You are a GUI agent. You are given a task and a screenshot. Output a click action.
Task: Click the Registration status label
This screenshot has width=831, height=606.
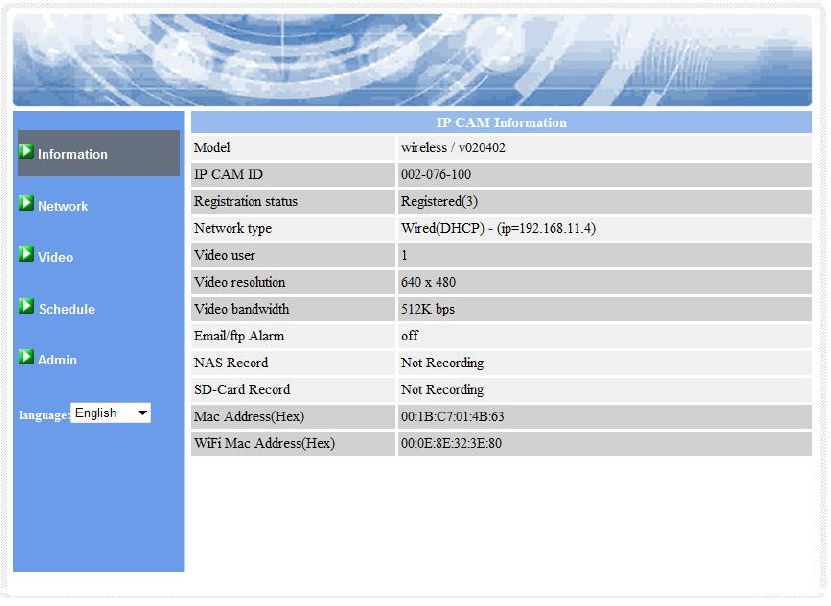tap(246, 201)
